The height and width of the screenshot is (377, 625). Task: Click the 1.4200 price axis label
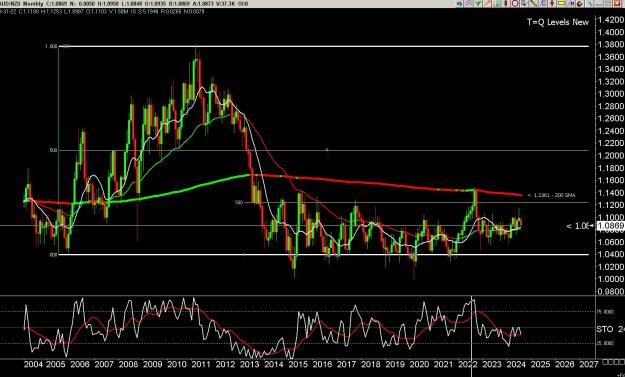pyautogui.click(x=611, y=20)
